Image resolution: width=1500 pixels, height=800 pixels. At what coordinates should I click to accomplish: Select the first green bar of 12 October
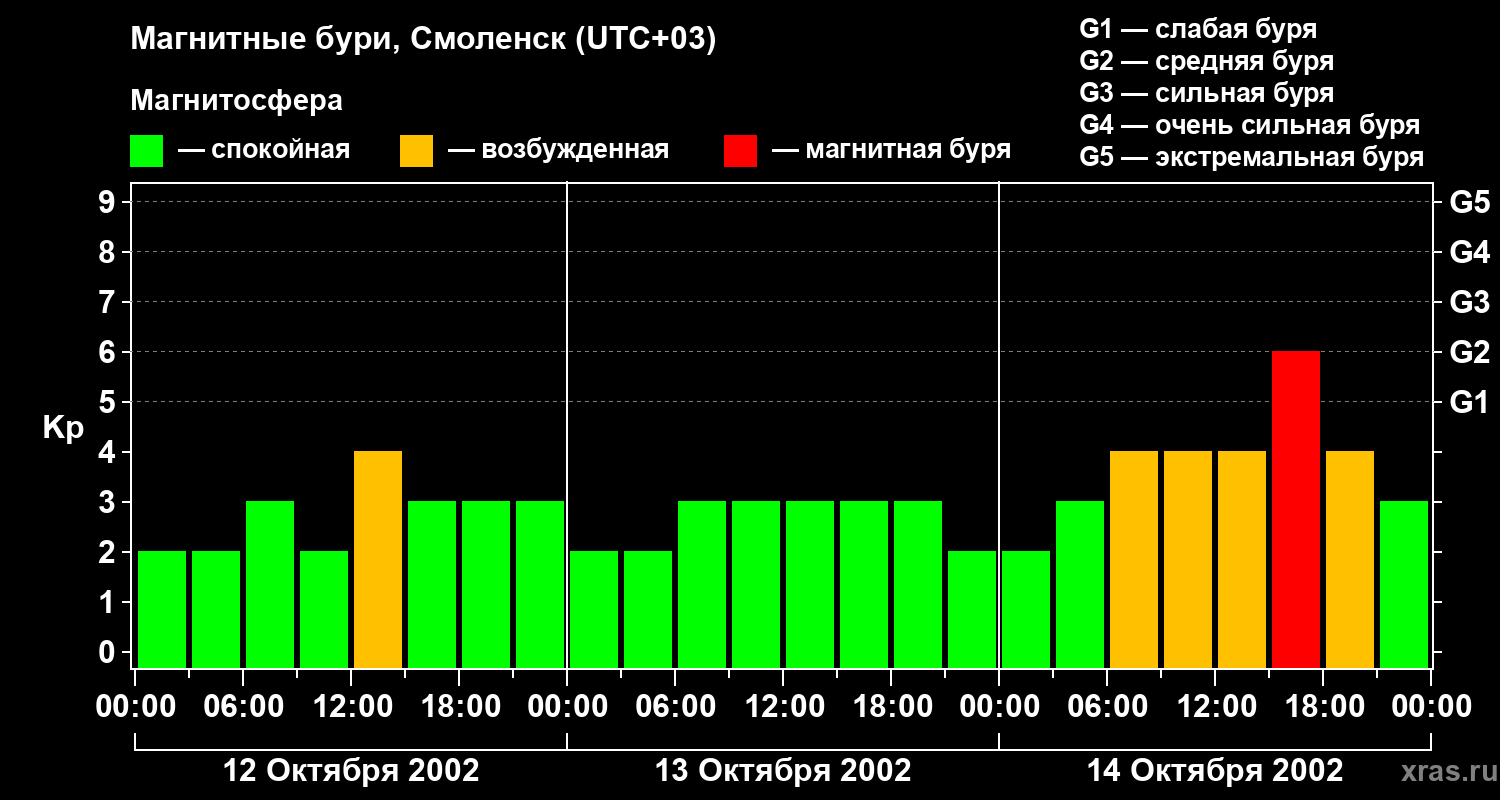162,609
